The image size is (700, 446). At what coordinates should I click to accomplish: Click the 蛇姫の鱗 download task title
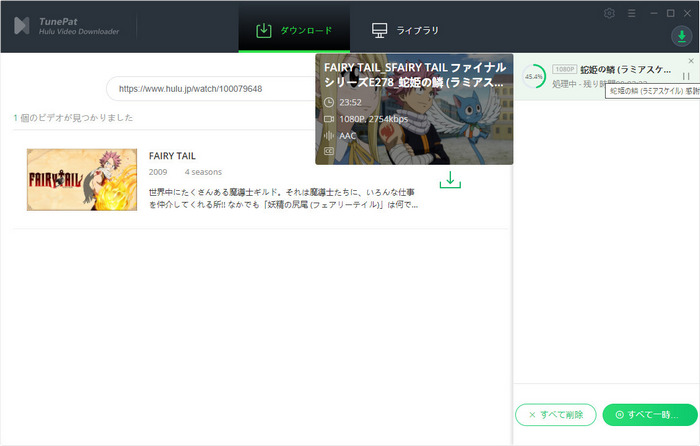(625, 70)
